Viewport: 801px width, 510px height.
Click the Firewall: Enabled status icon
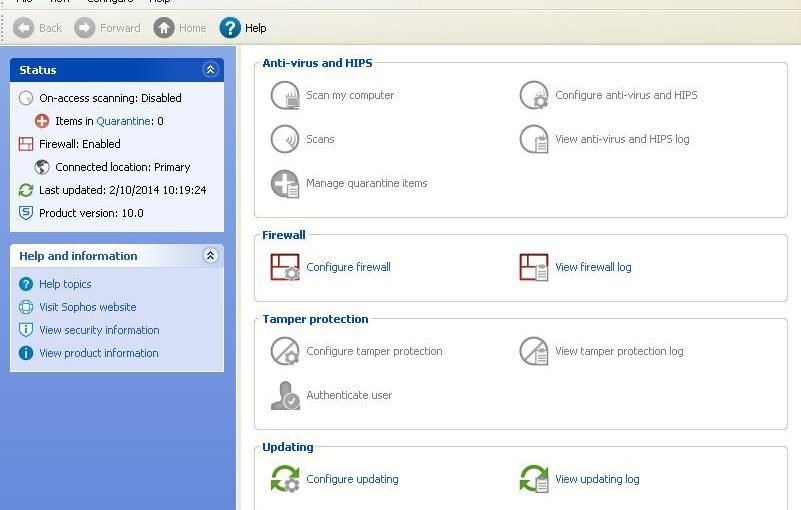26,144
